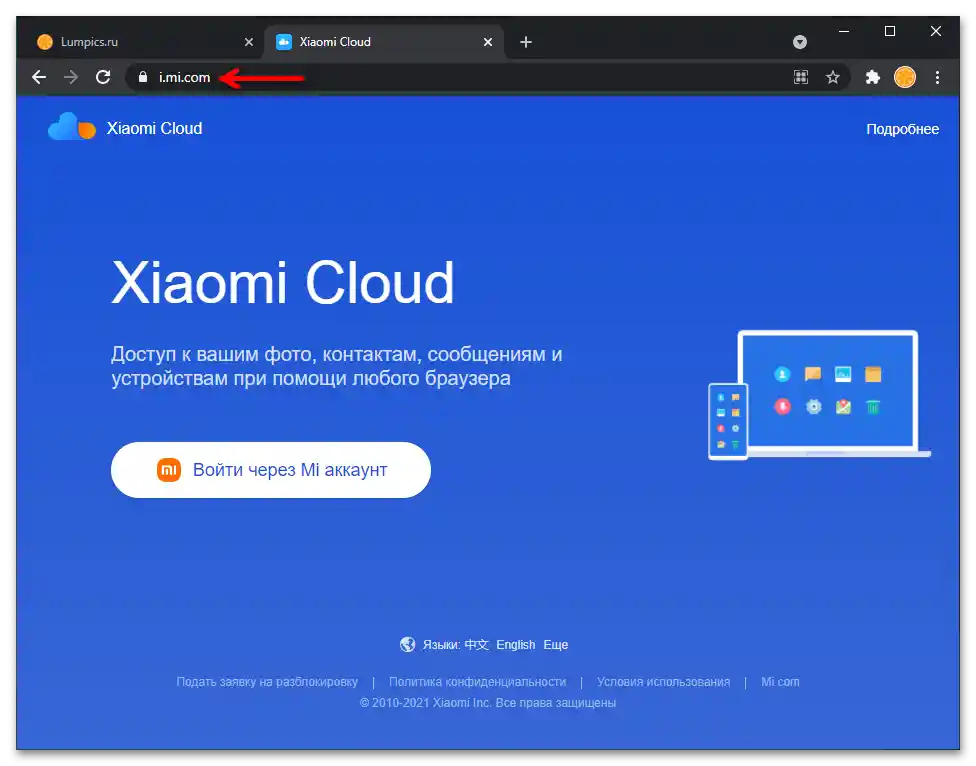Switch to the Lumpics.ru tab
The height and width of the screenshot is (766, 976).
[x=144, y=42]
